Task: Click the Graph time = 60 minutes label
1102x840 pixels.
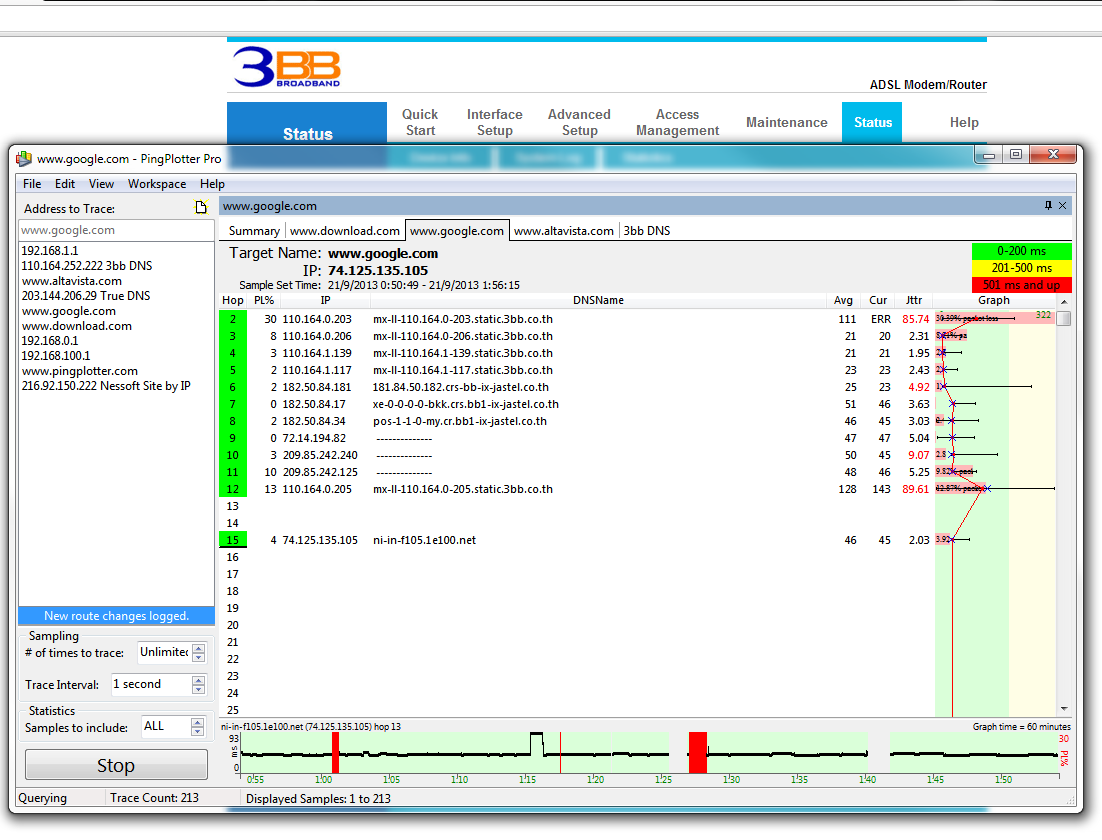Action: tap(1021, 726)
